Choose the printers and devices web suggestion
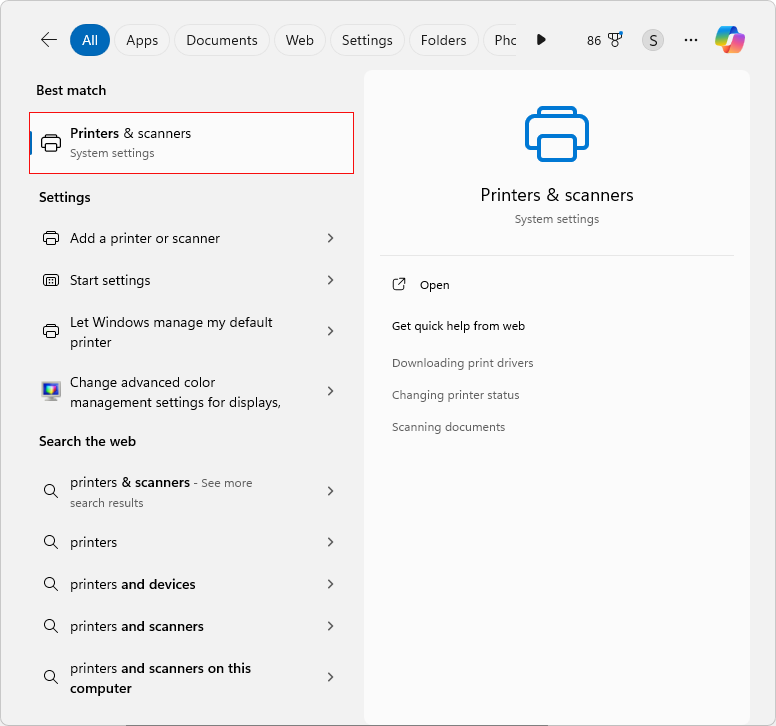The width and height of the screenshot is (776, 726). point(133,584)
